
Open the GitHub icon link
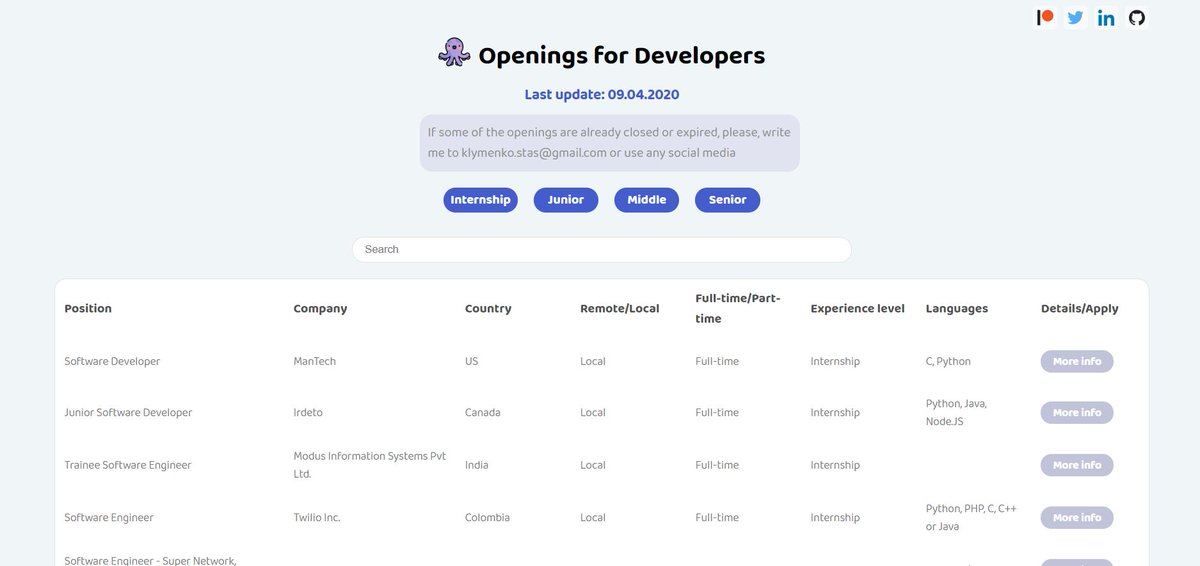(1136, 17)
